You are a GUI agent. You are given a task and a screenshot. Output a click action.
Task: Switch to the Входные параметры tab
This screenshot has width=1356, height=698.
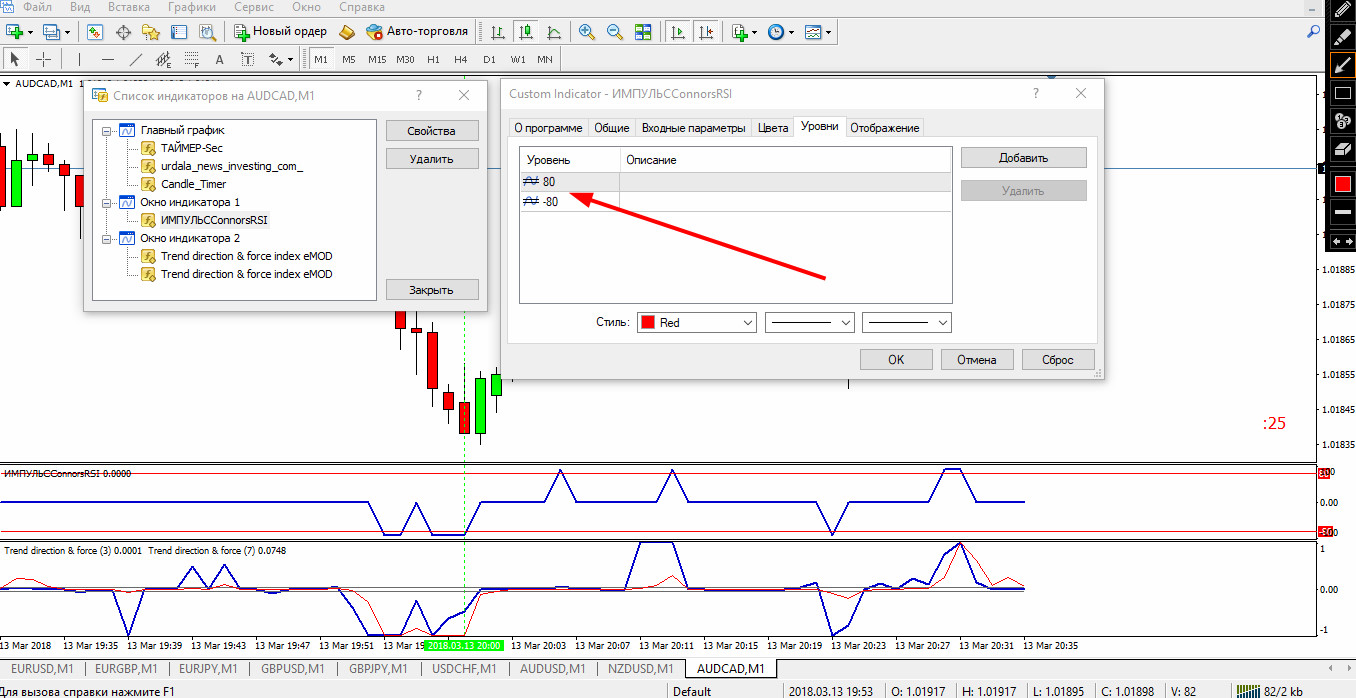[694, 128]
